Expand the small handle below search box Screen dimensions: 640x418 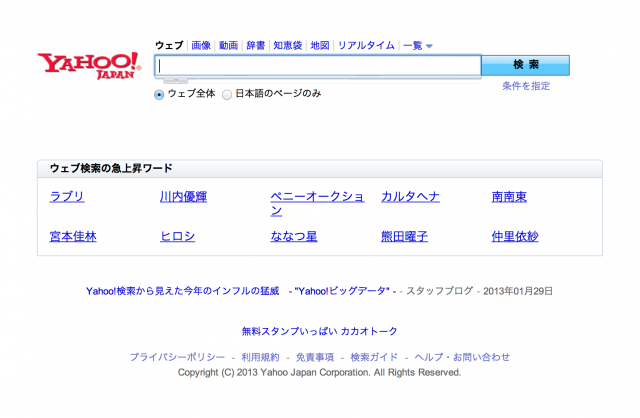pyautogui.click(x=176, y=80)
